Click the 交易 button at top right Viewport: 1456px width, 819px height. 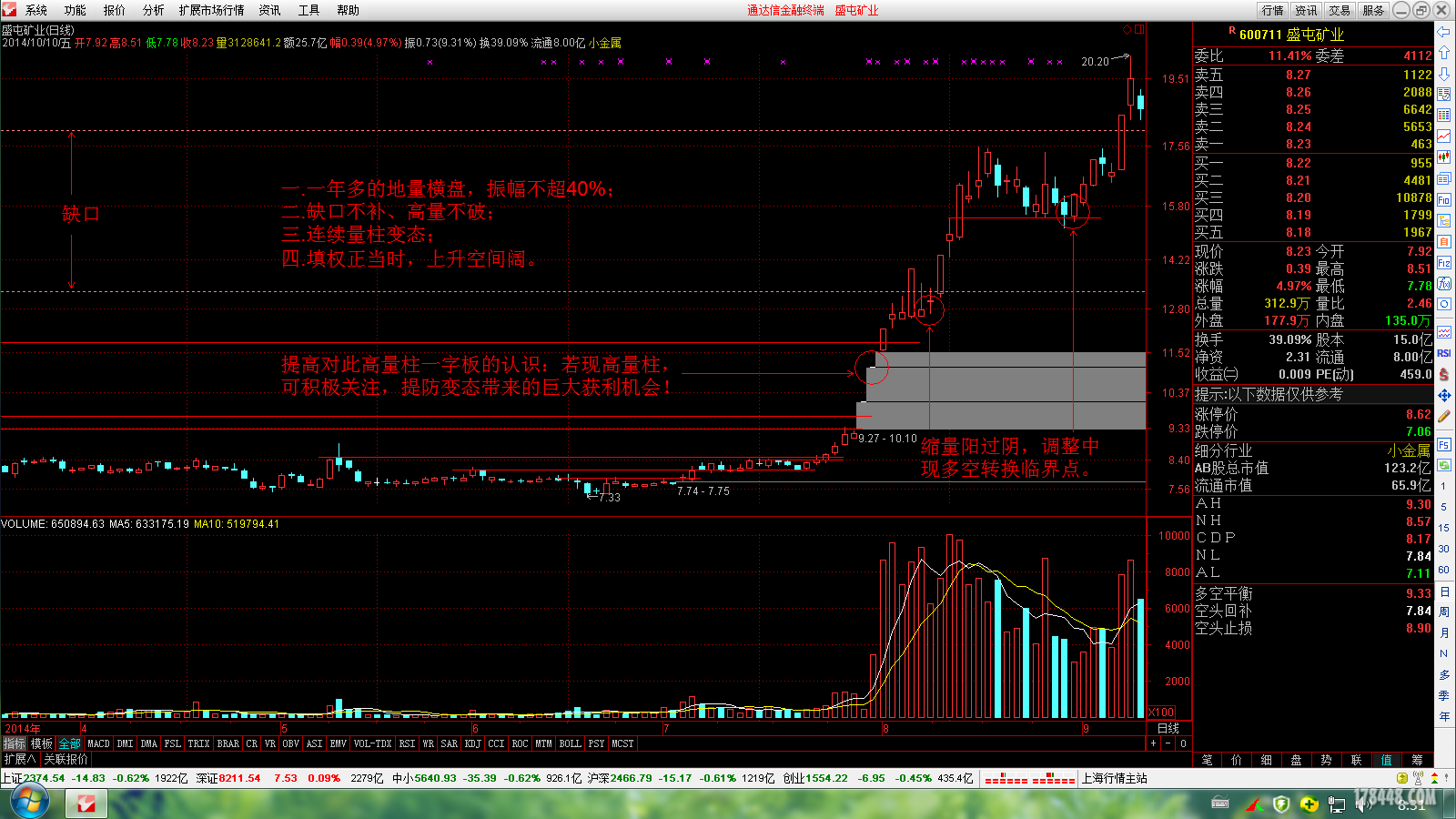[x=1340, y=10]
